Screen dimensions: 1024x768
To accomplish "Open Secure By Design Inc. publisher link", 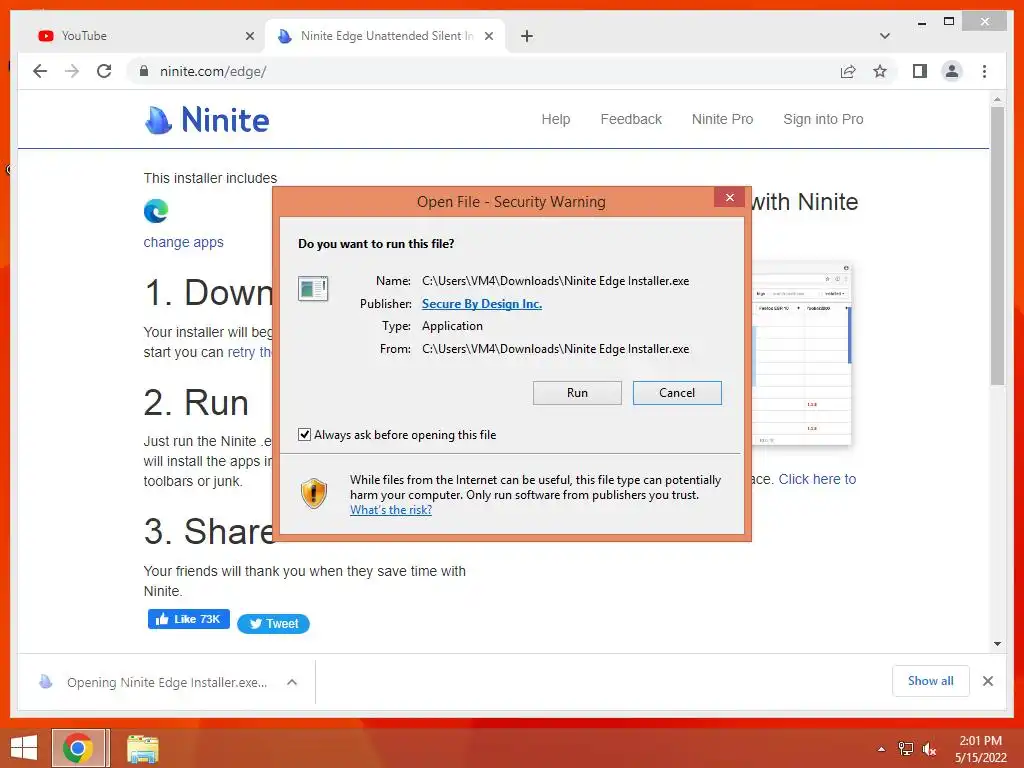I will coord(482,304).
